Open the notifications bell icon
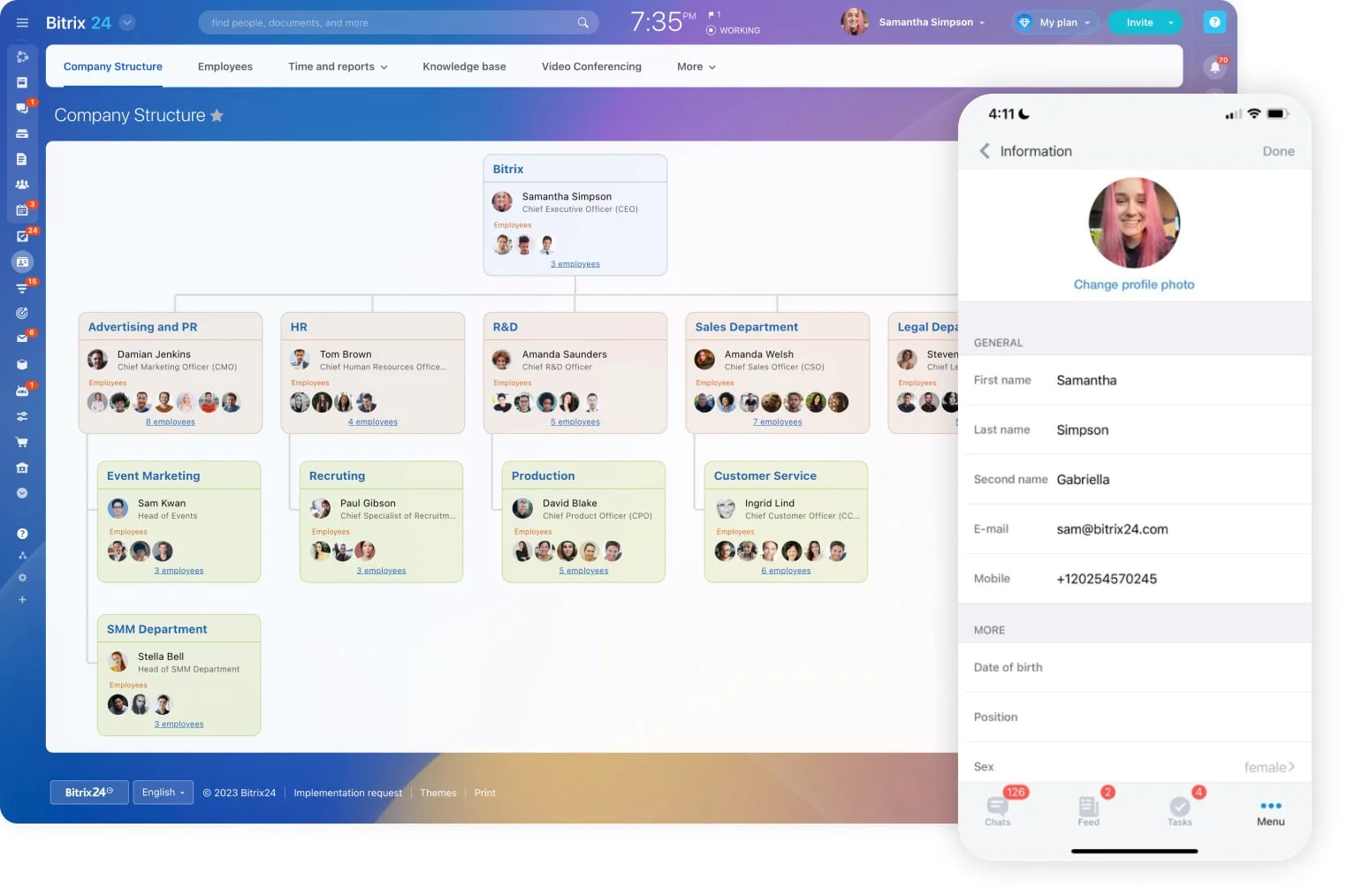 pos(1214,67)
